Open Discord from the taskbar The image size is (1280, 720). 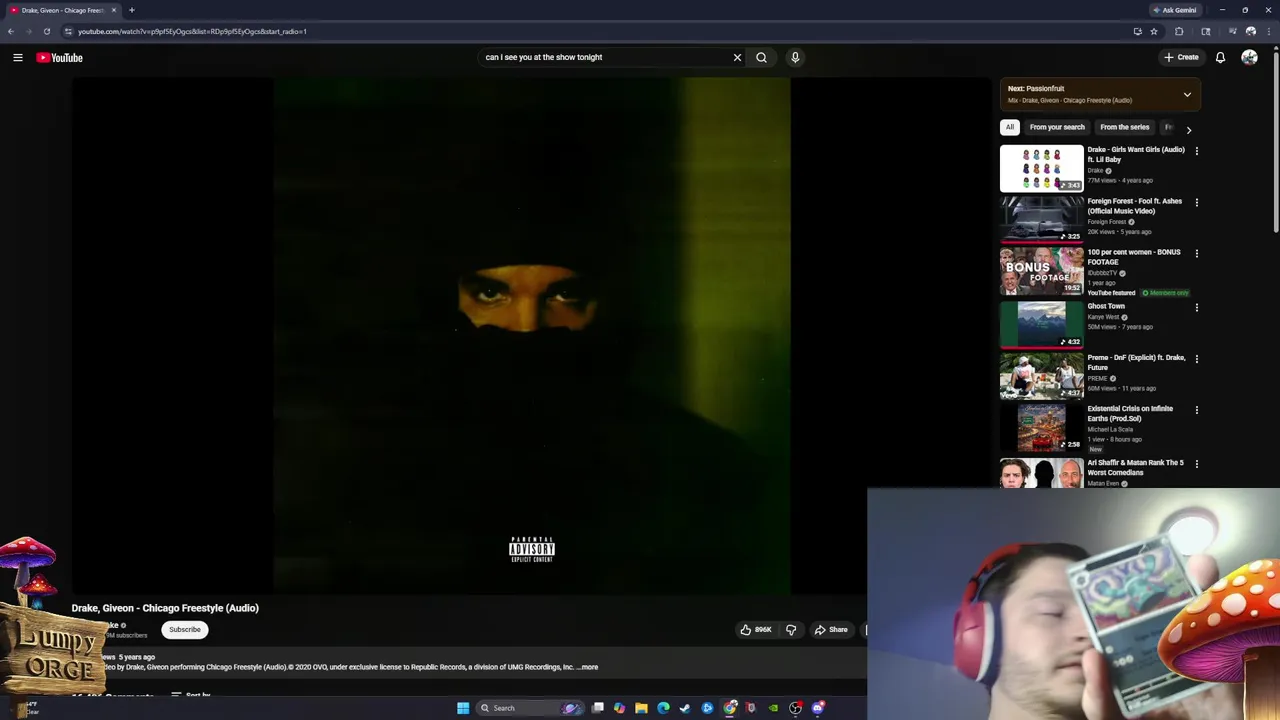tap(818, 708)
